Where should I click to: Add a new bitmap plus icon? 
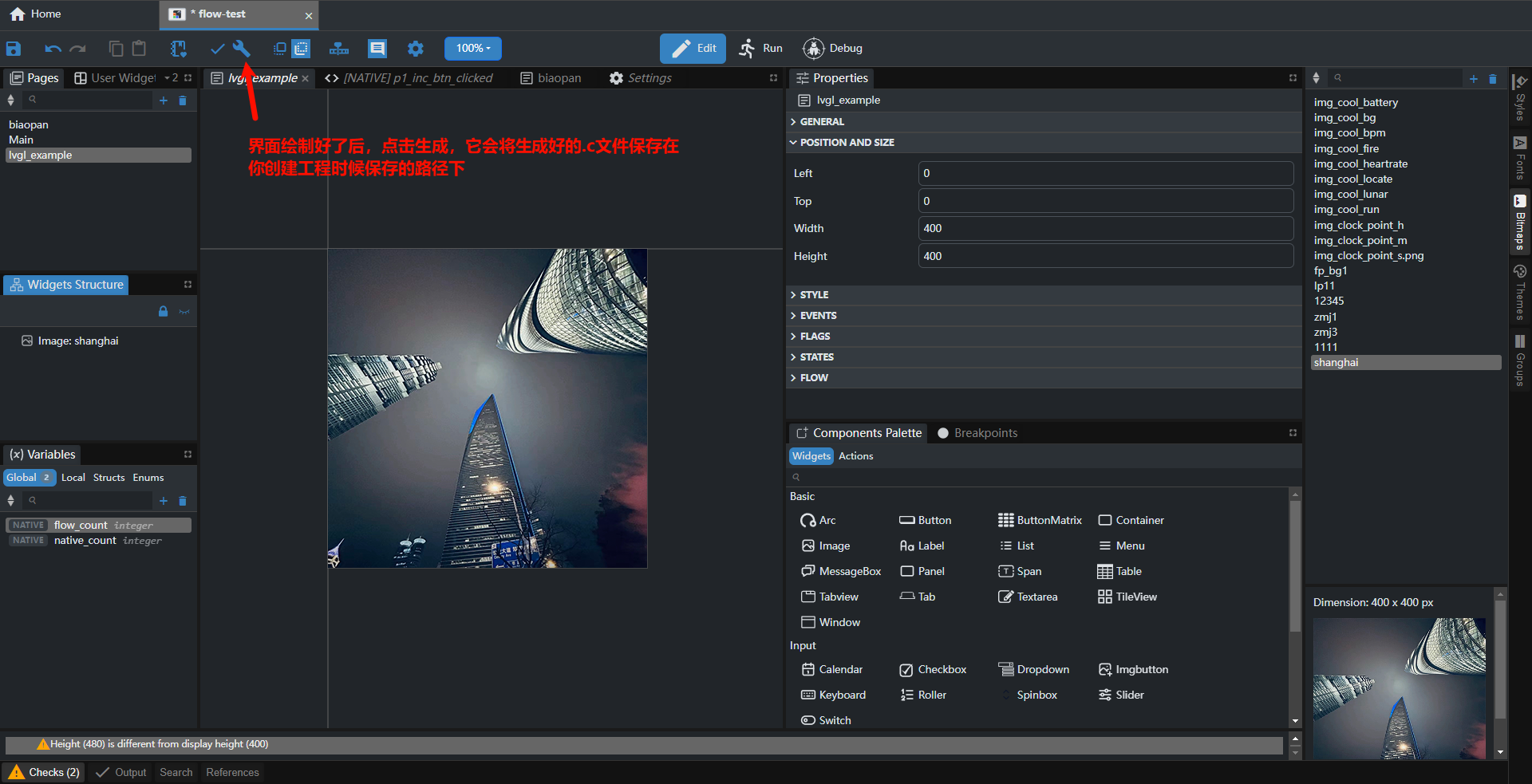pos(1473,78)
